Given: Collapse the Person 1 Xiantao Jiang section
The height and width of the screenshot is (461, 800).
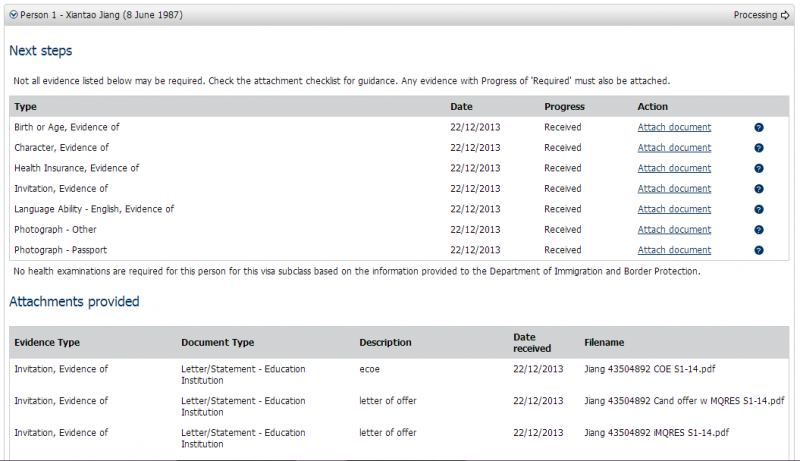Looking at the screenshot, I should 14,15.
